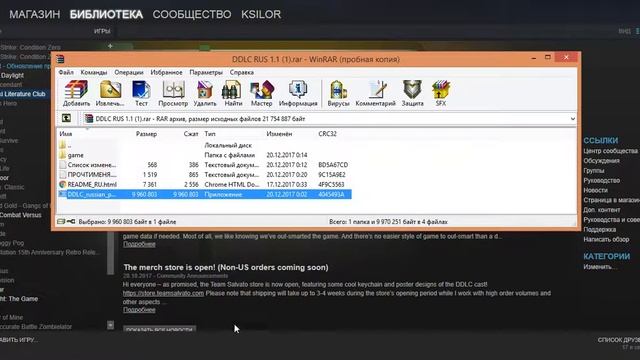Image resolution: width=640 pixels, height=360 pixels.
Task: Run the Вирусы (Virus scan) tool
Action: [338, 93]
